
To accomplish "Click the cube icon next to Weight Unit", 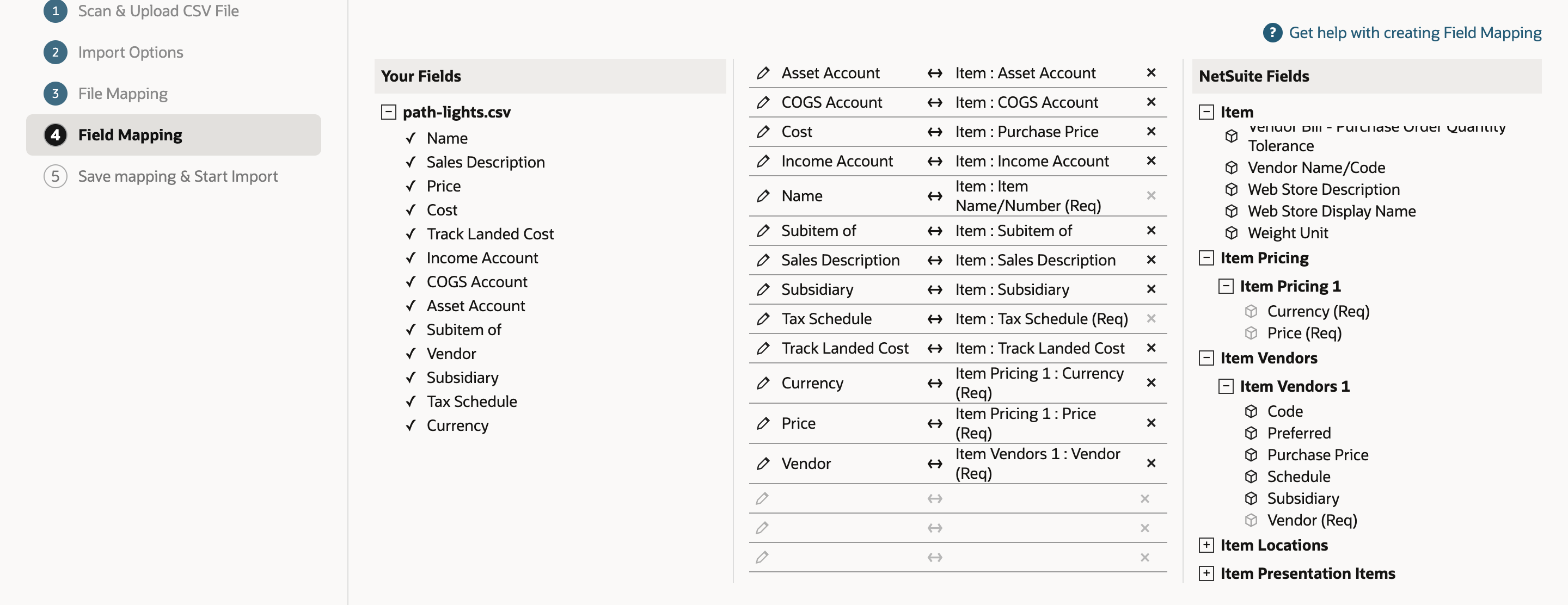I will click(1231, 233).
